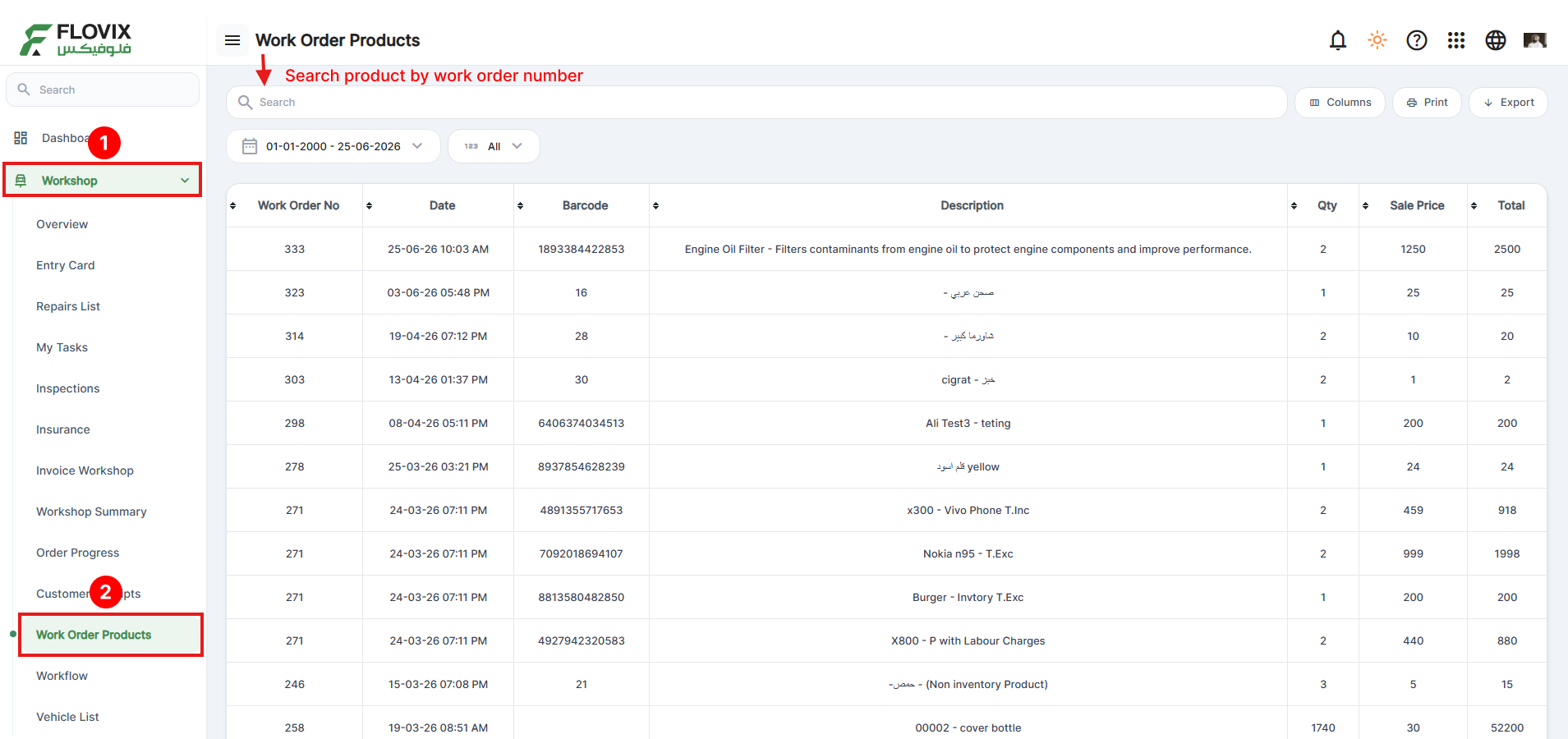The width and height of the screenshot is (1568, 739).
Task: Toggle the hamburger sidebar menu
Action: 232,40
